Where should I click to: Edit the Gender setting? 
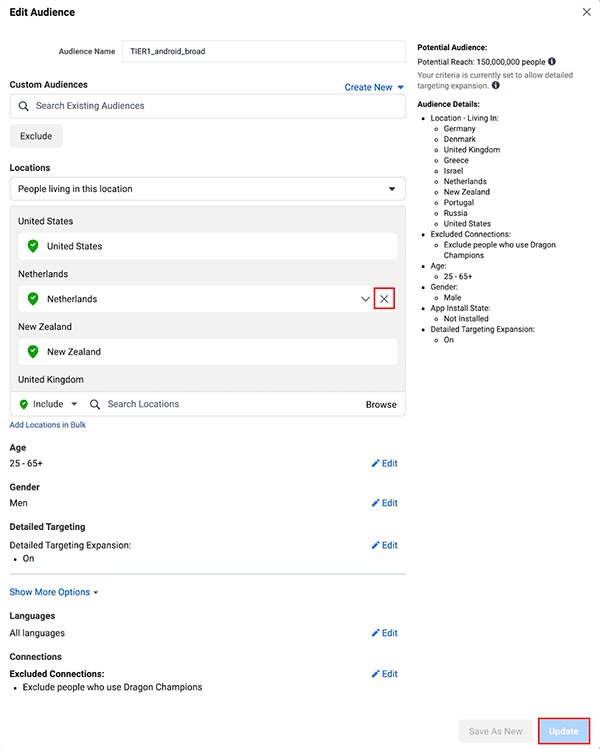384,503
